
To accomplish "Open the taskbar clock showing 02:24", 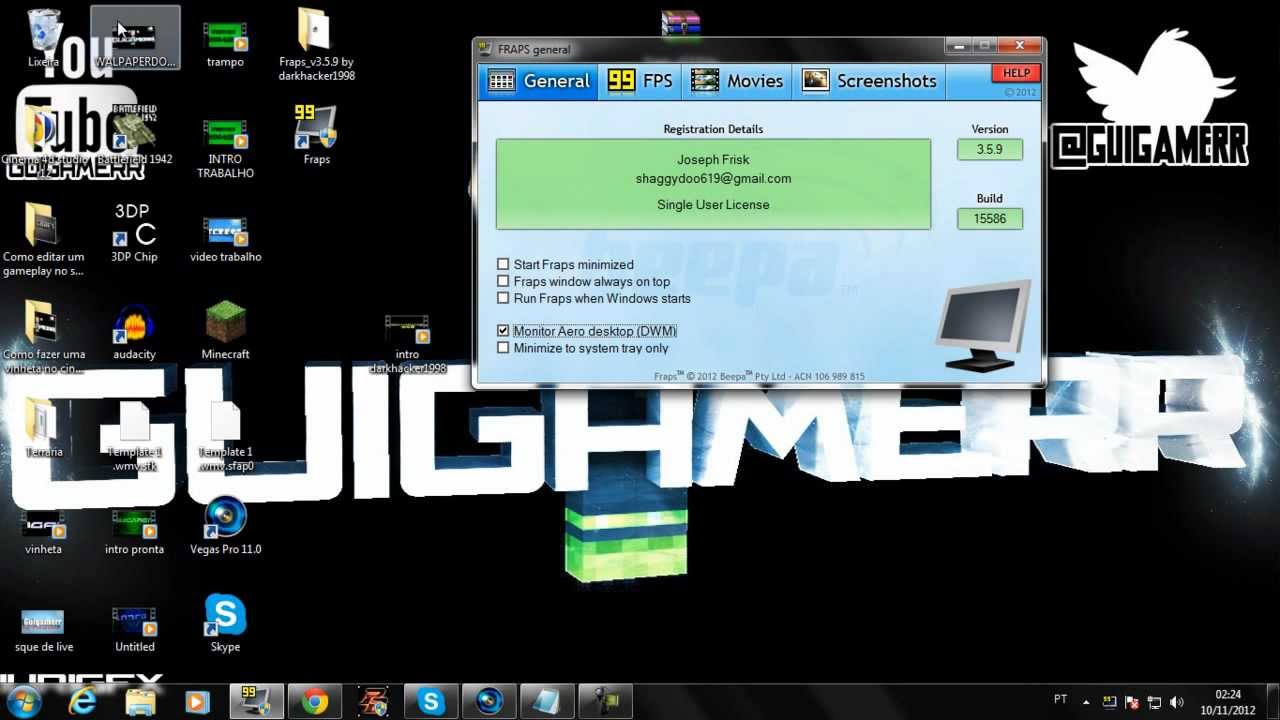I will 1228,702.
